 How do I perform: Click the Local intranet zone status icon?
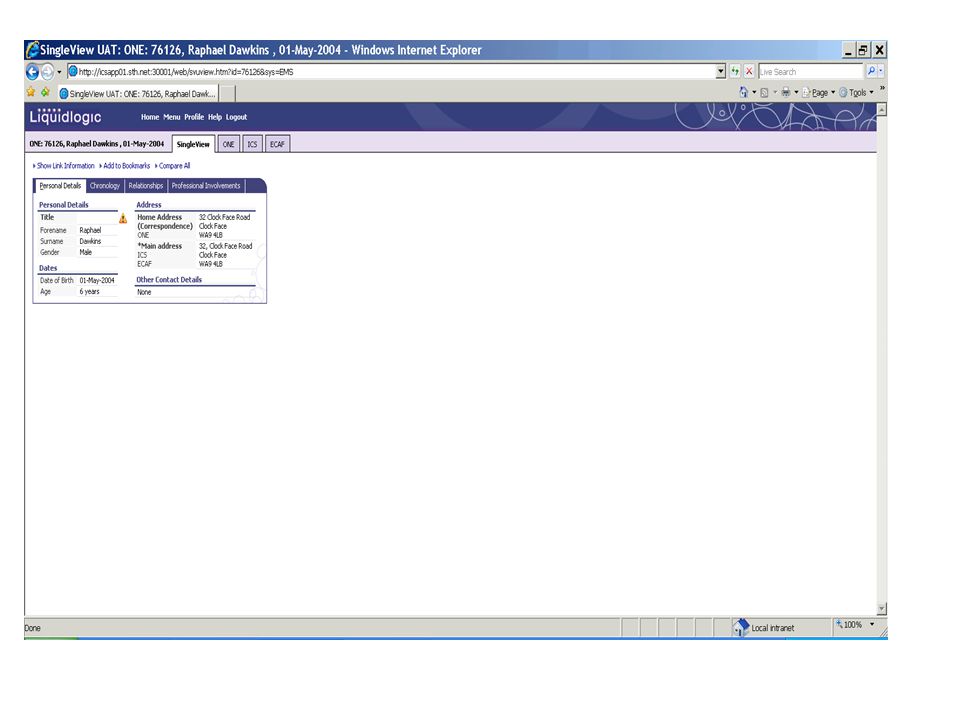pyautogui.click(x=741, y=627)
